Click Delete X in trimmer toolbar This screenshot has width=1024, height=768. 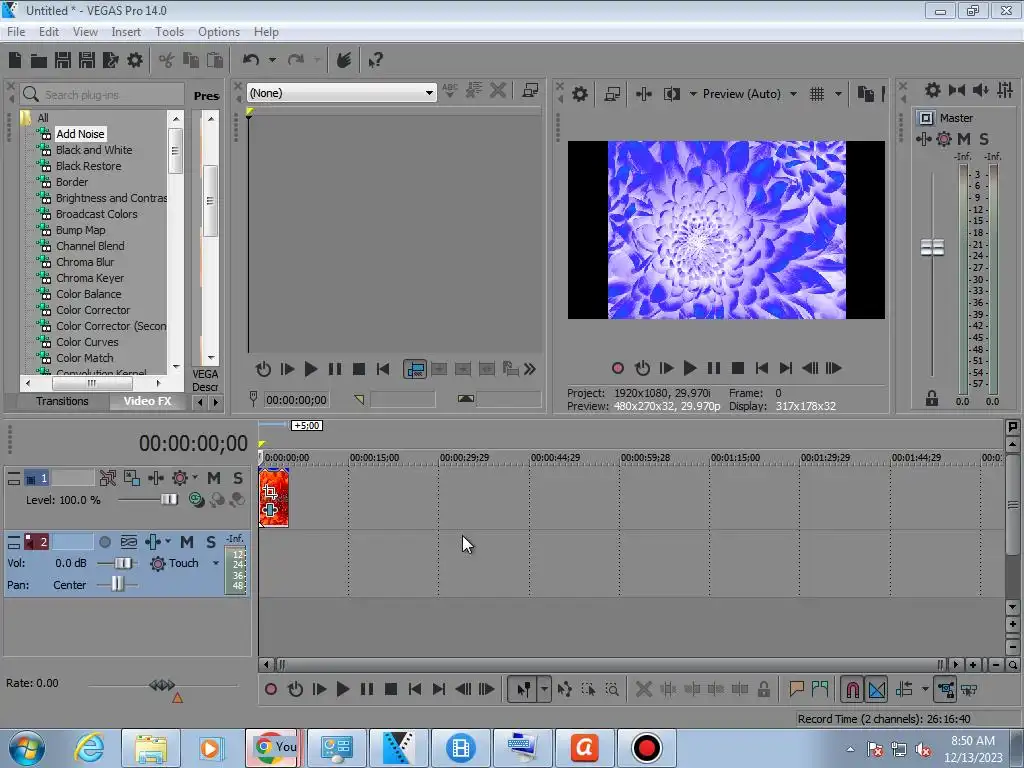click(x=498, y=90)
